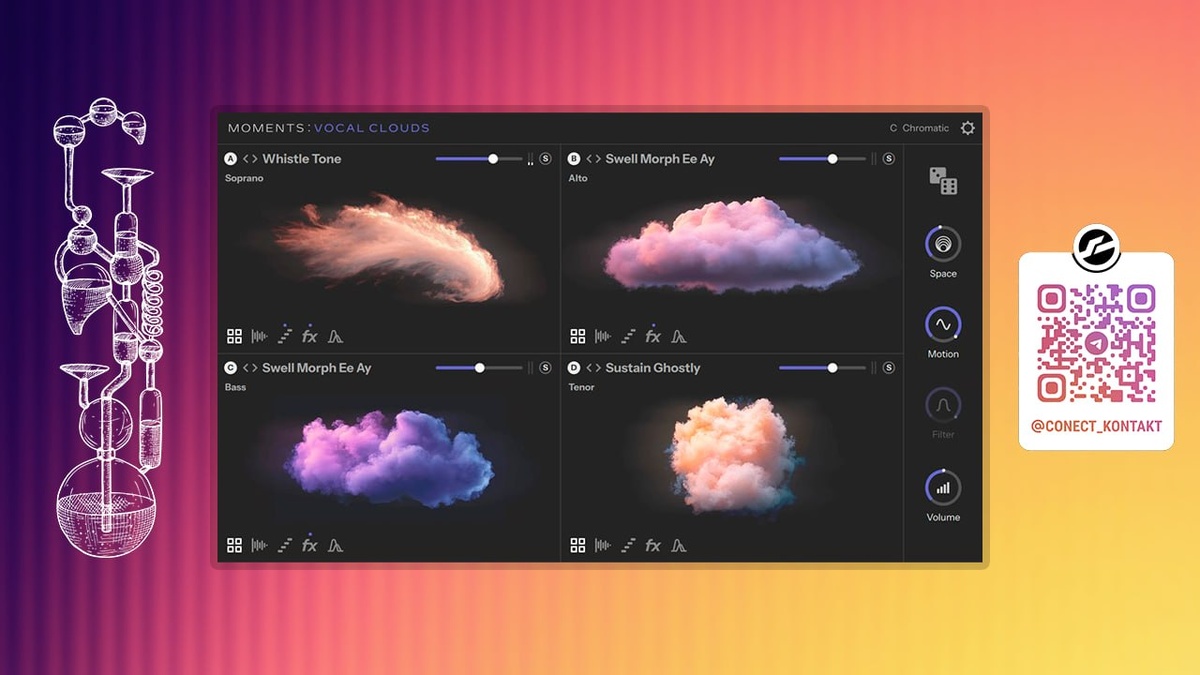Click the dice randomize icon
This screenshot has height=675, width=1200.
coord(943,181)
